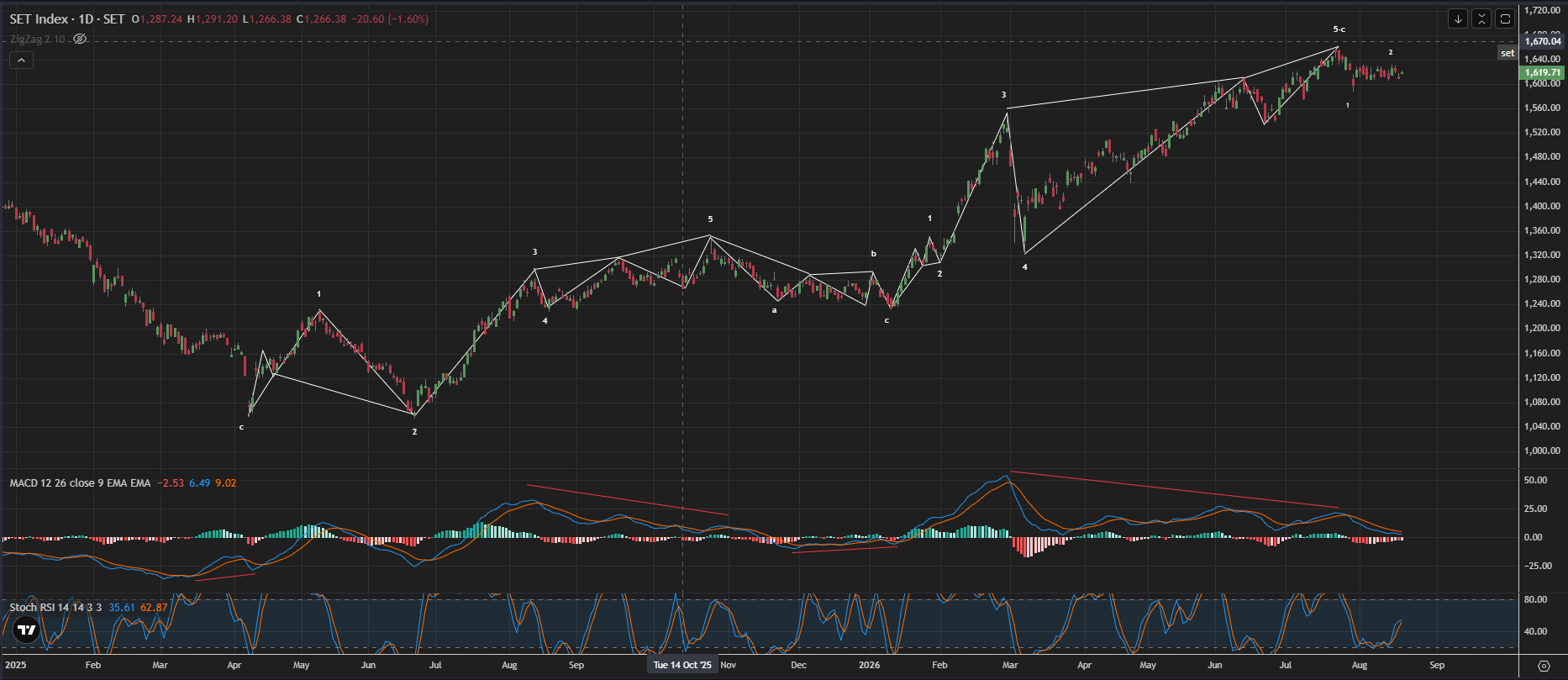Select the ZigZag 2 10 indicator label
Screen dimensions: 1568x680
(38, 39)
